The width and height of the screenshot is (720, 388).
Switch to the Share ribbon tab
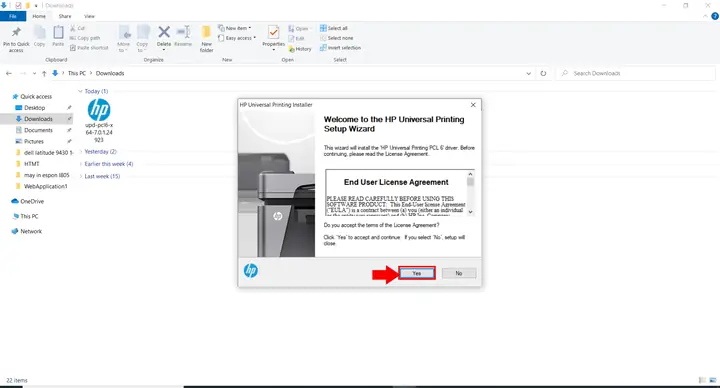coord(65,16)
